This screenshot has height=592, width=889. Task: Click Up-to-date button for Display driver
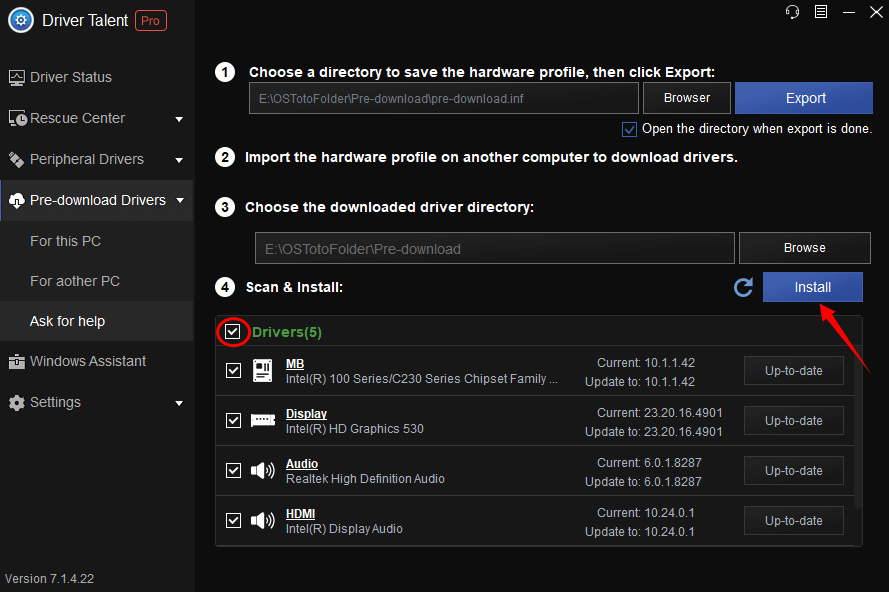tap(794, 421)
